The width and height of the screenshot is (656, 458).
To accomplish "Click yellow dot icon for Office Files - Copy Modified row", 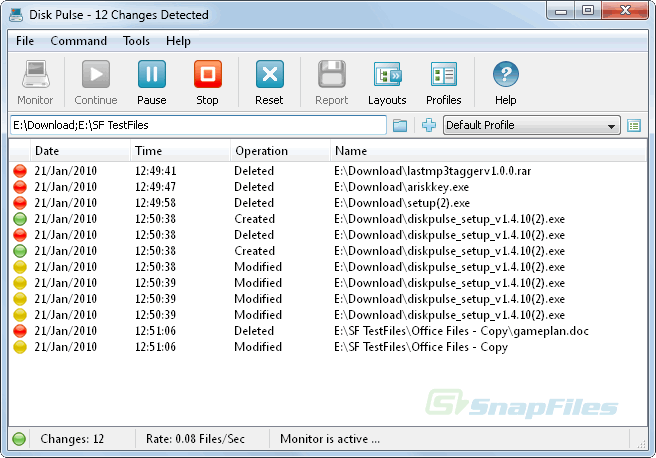I will [x=20, y=347].
